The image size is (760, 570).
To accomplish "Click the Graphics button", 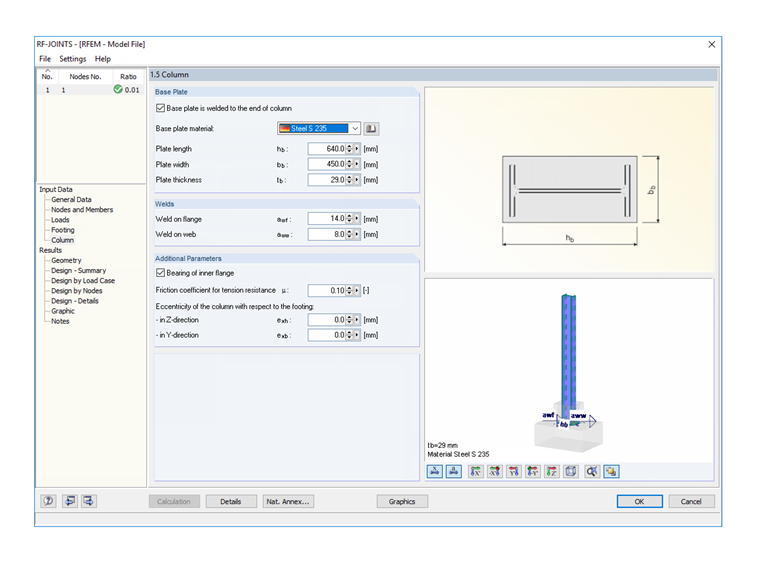I will pos(402,501).
